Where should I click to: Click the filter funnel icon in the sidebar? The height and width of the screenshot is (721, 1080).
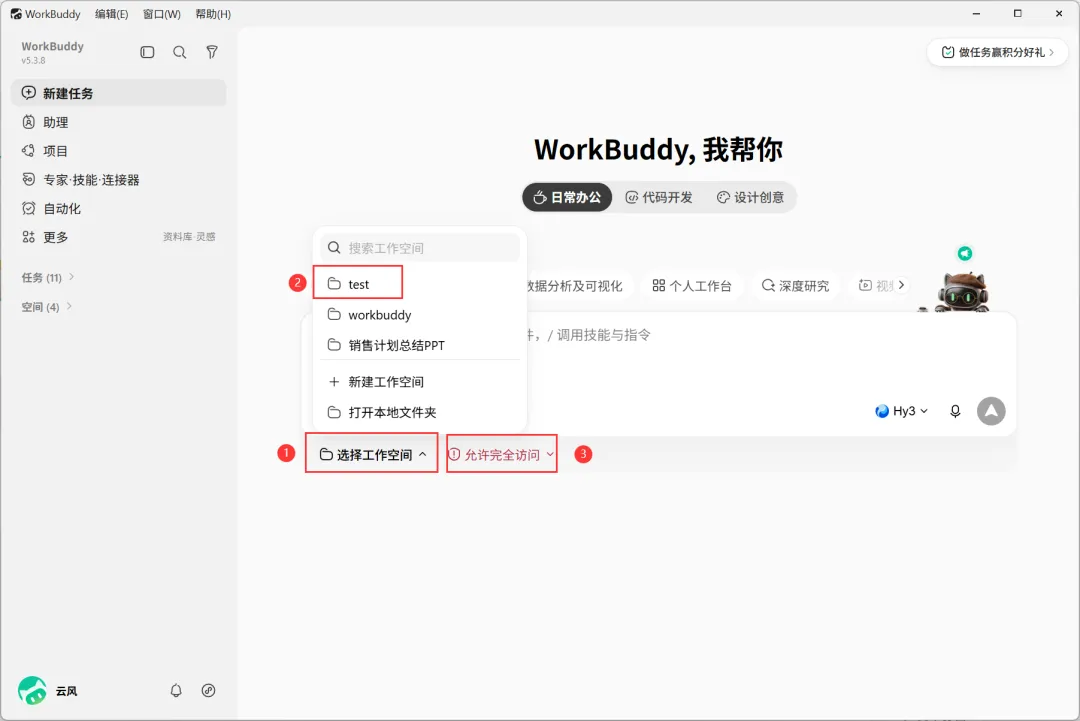212,52
